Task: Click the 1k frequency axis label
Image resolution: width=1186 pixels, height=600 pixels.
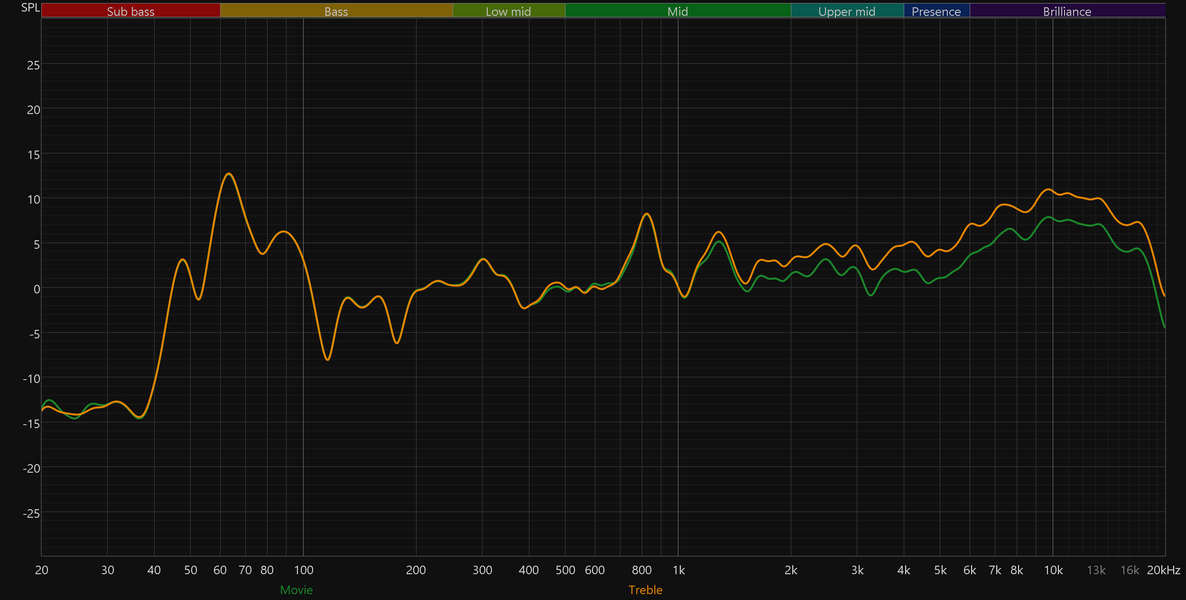Action: tap(678, 570)
